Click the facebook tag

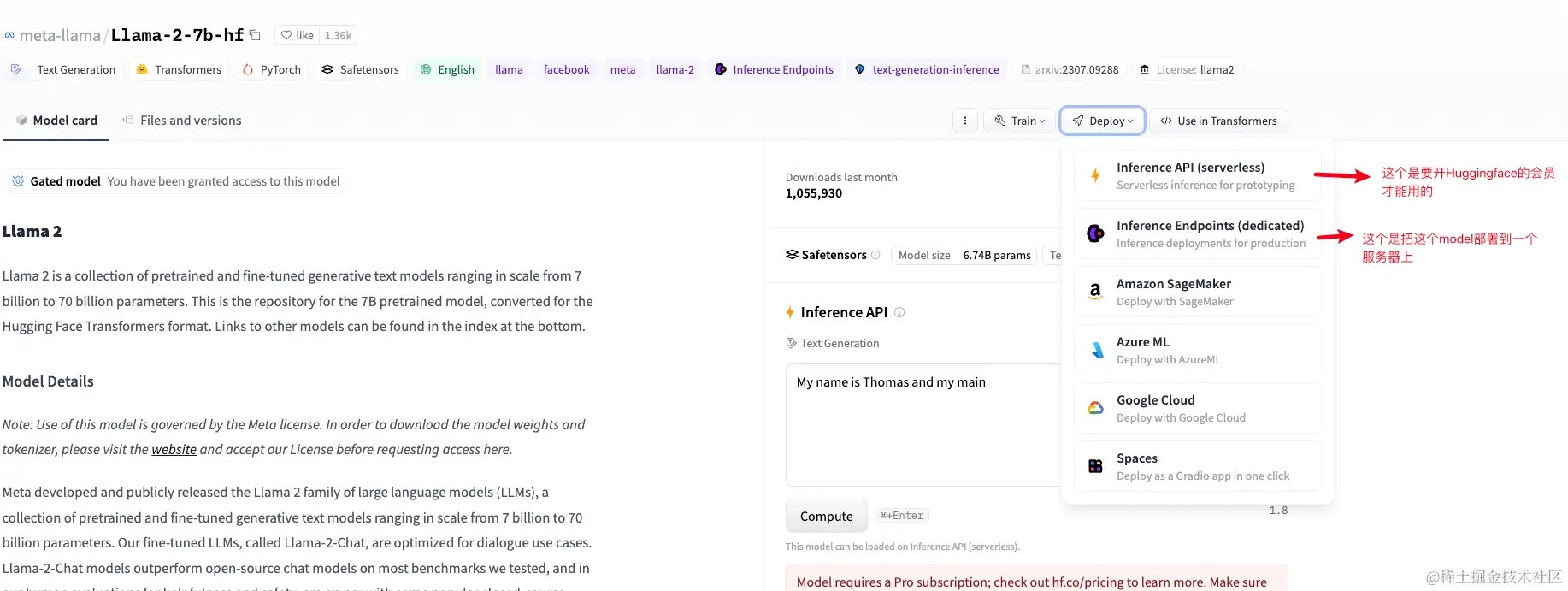coord(567,69)
